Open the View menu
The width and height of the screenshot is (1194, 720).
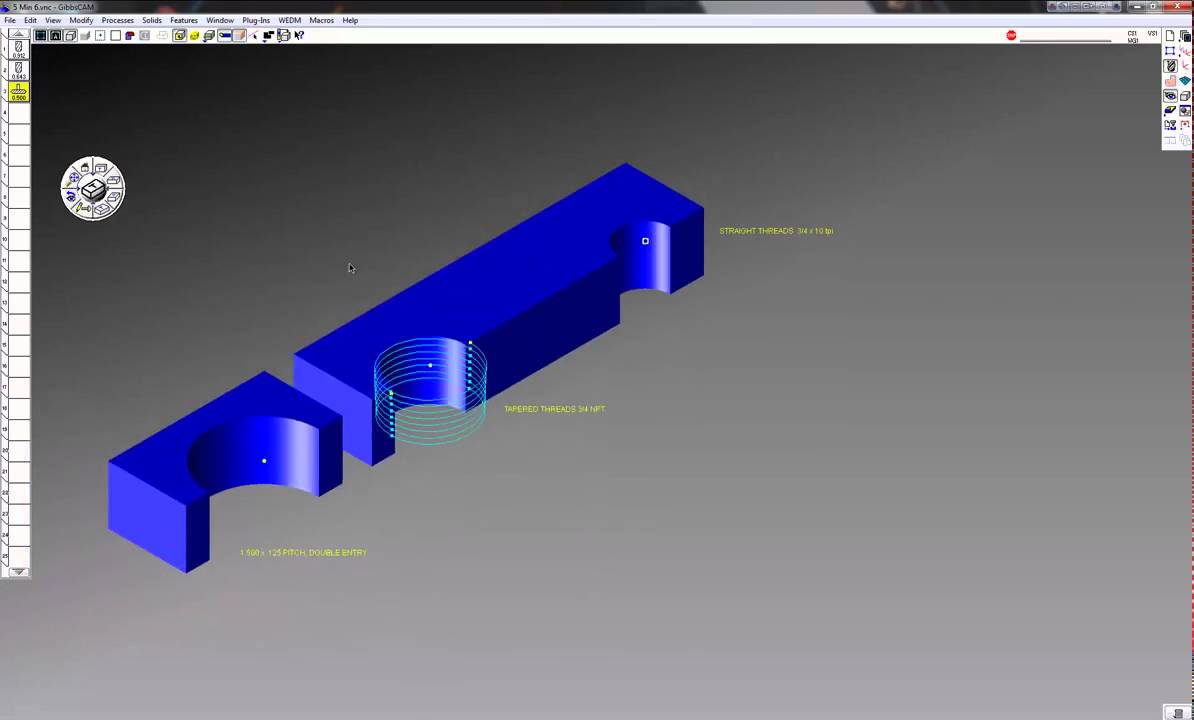[x=53, y=21]
